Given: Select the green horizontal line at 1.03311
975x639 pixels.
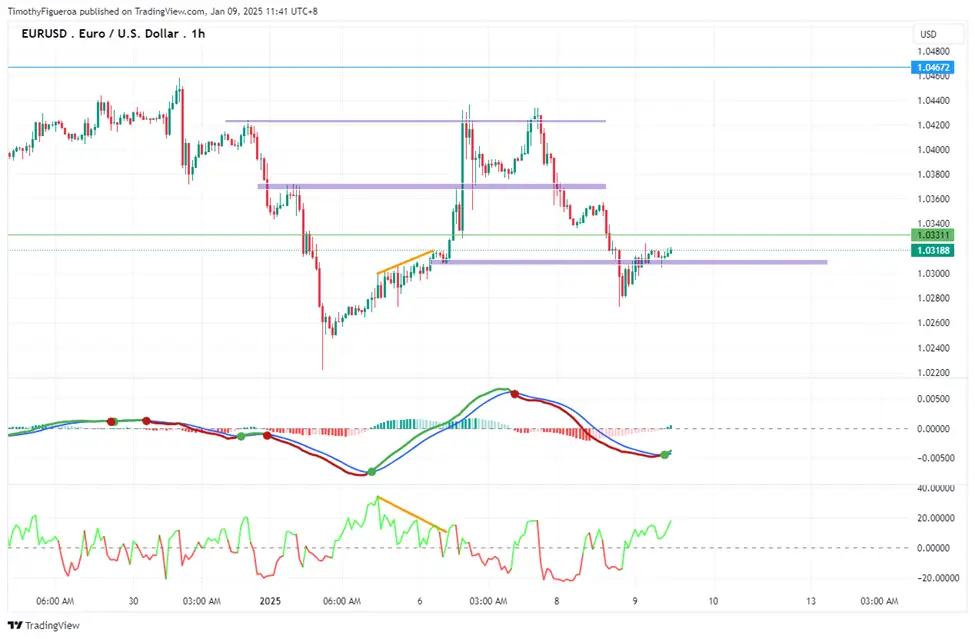Looking at the screenshot, I should pyautogui.click(x=459, y=235).
